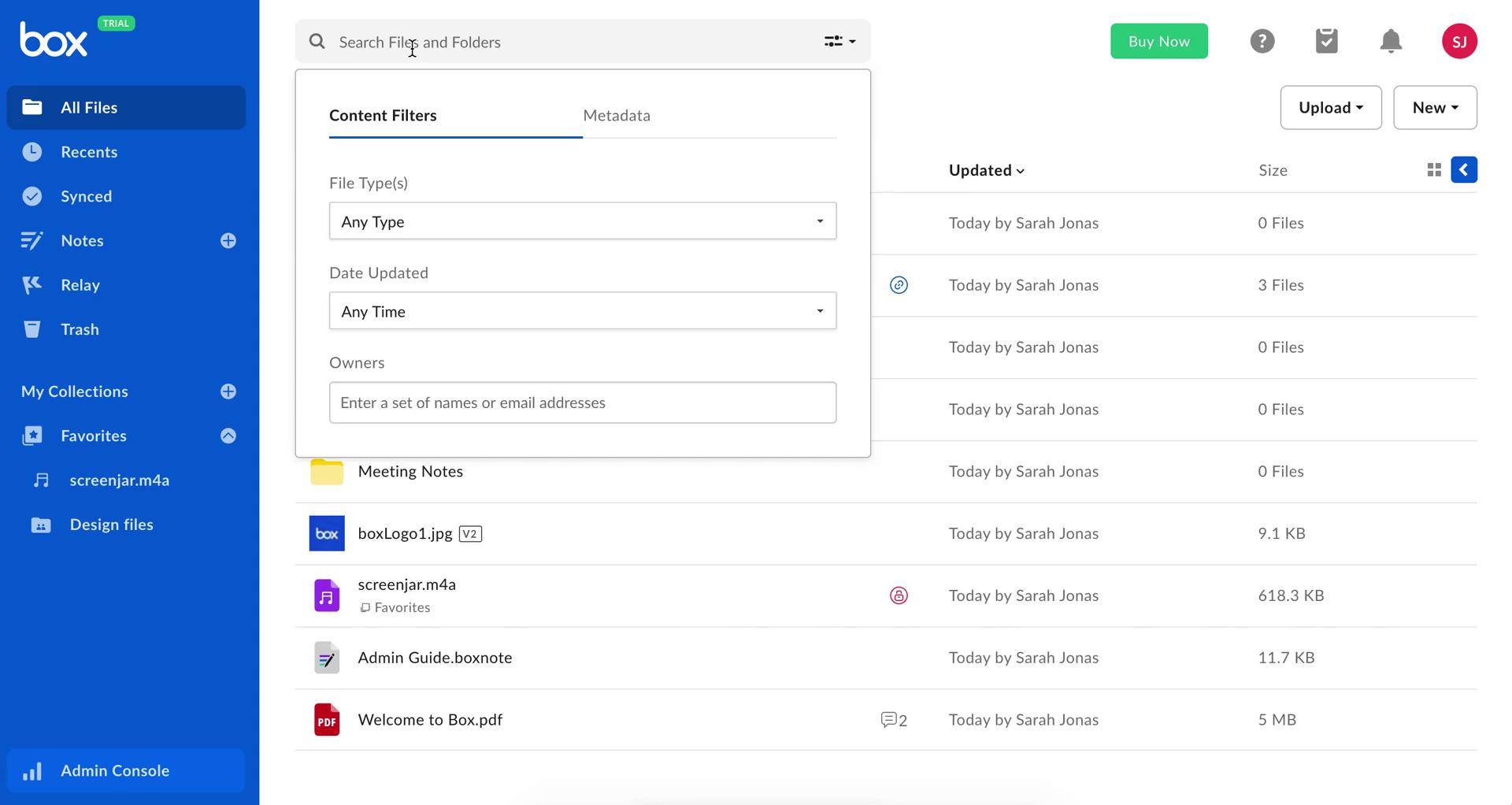Click the shared link icon in 3 Files row
Image resolution: width=1512 pixels, height=805 pixels.
pyautogui.click(x=899, y=285)
